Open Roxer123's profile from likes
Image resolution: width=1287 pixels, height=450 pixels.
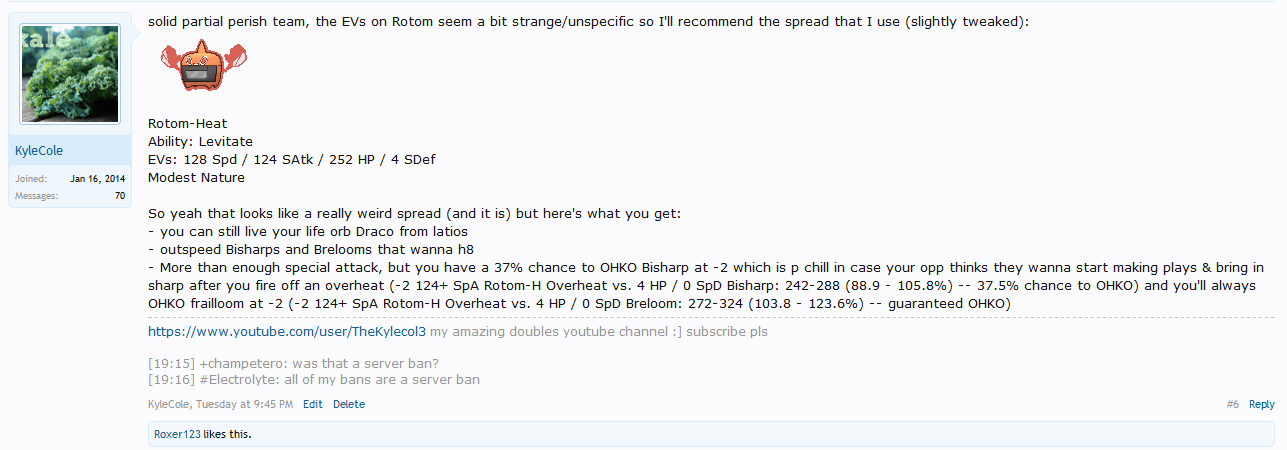click(177, 434)
